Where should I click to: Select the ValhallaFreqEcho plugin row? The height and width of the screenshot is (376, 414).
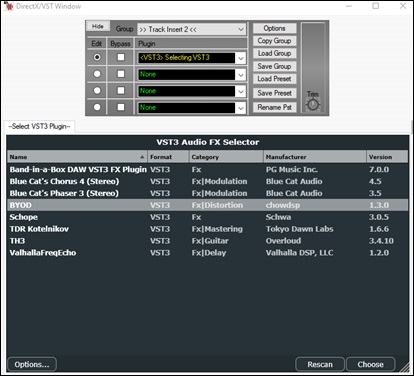[x=208, y=253]
